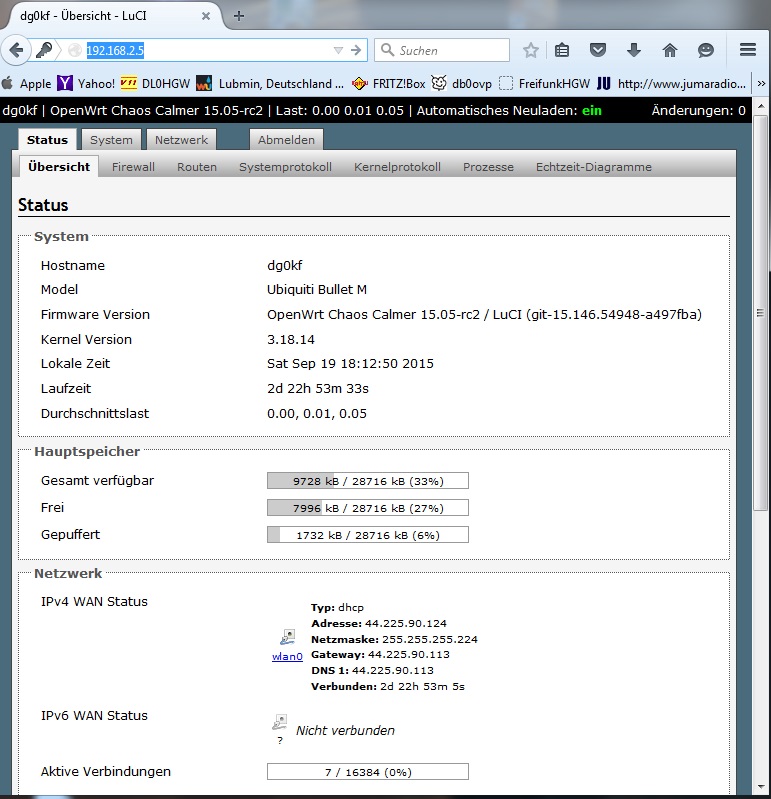Open the Firewall sub-tab
Image resolution: width=771 pixels, height=799 pixels.
pyautogui.click(x=133, y=167)
